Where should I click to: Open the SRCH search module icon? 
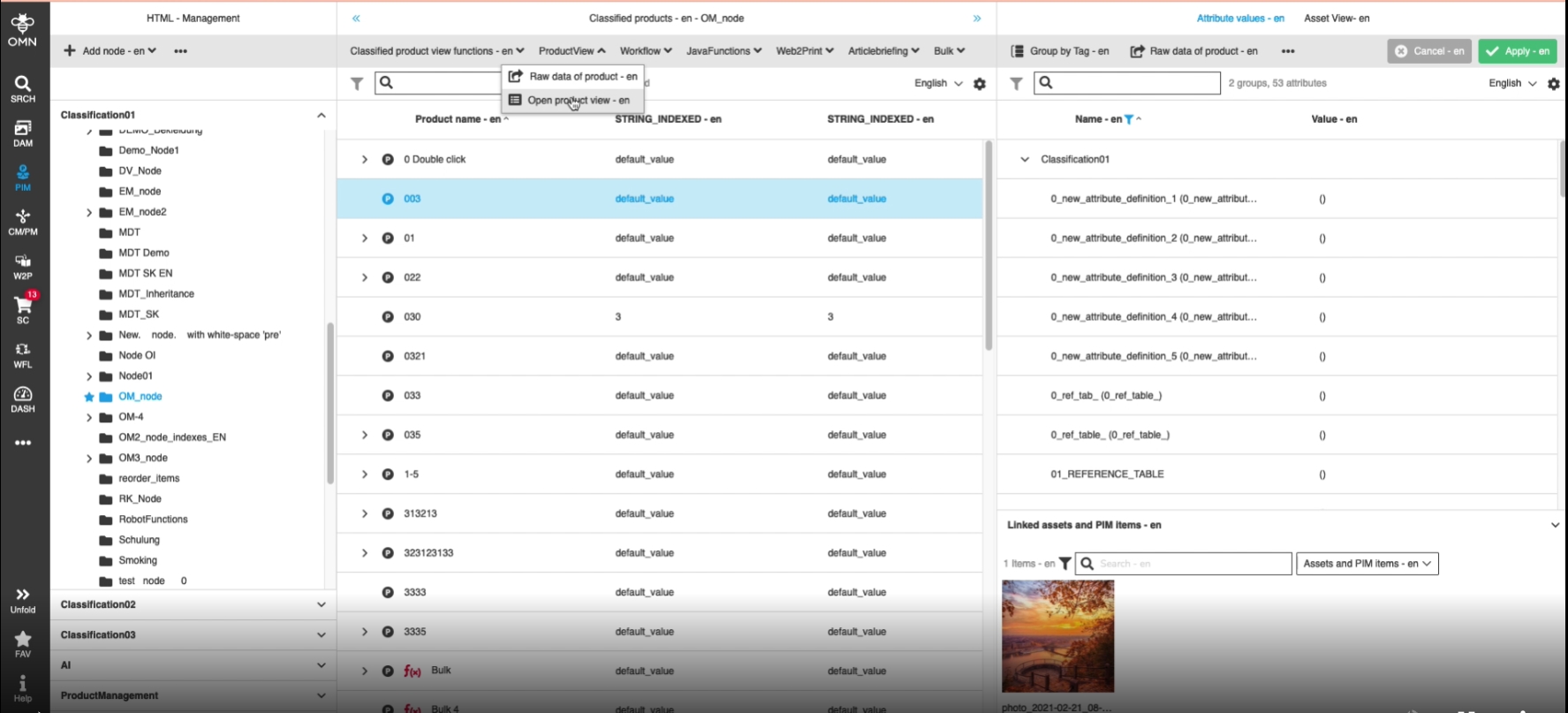tap(23, 88)
